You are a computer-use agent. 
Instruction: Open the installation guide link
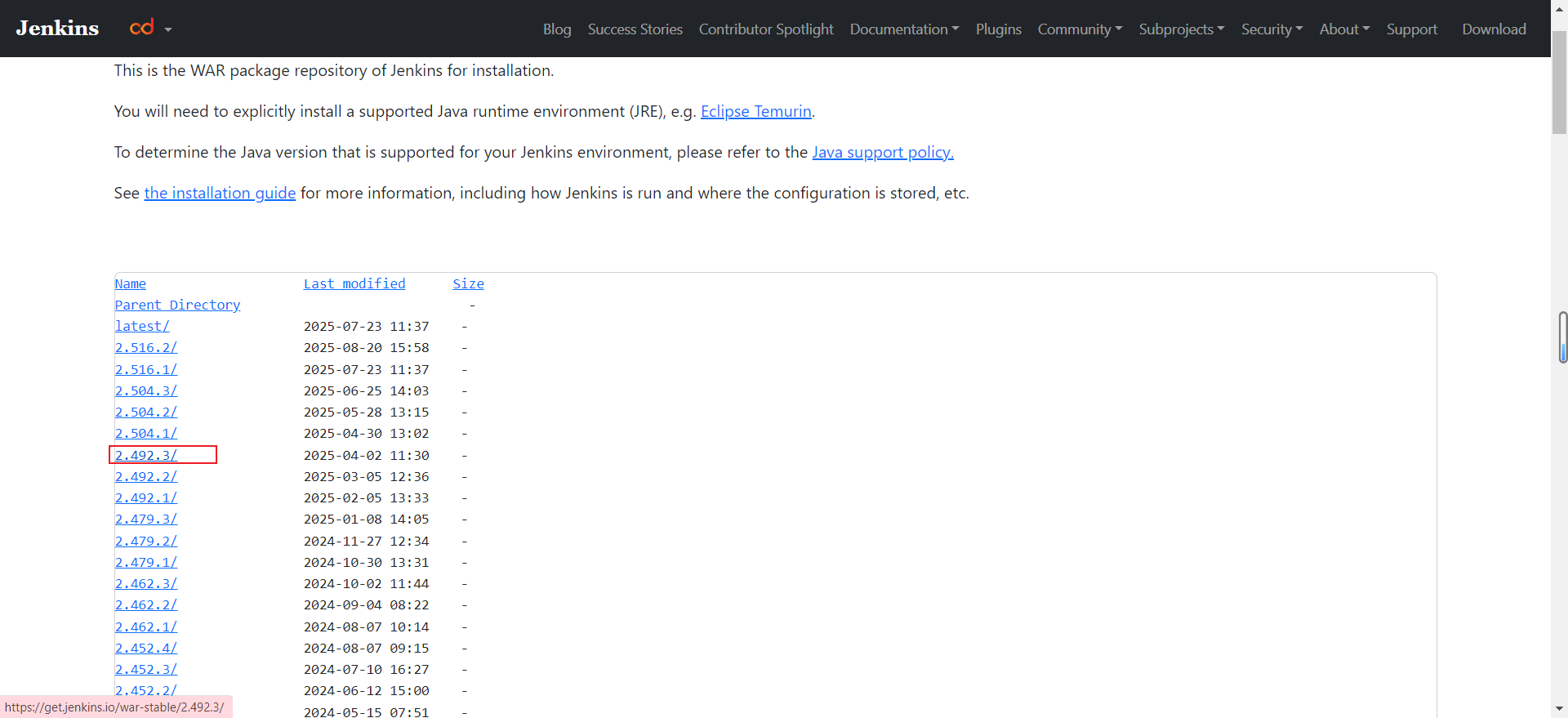pyautogui.click(x=220, y=193)
